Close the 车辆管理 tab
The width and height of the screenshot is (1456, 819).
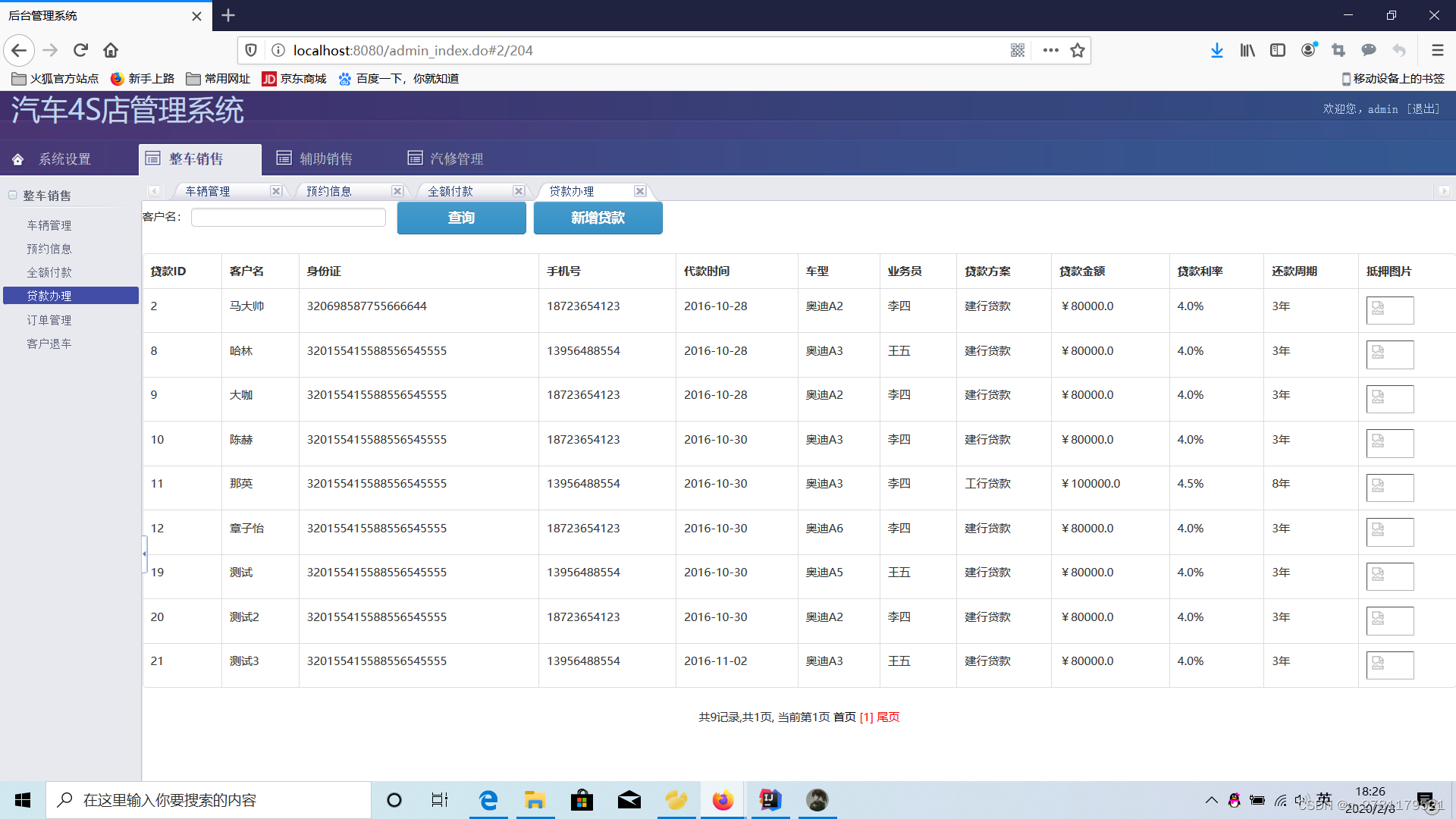pos(276,191)
